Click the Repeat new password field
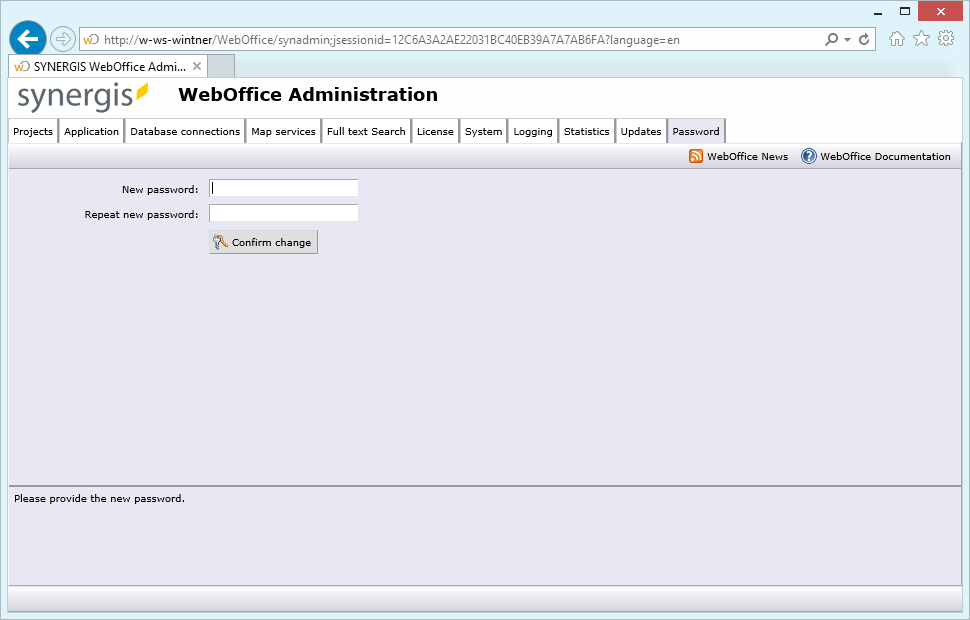 click(x=283, y=213)
